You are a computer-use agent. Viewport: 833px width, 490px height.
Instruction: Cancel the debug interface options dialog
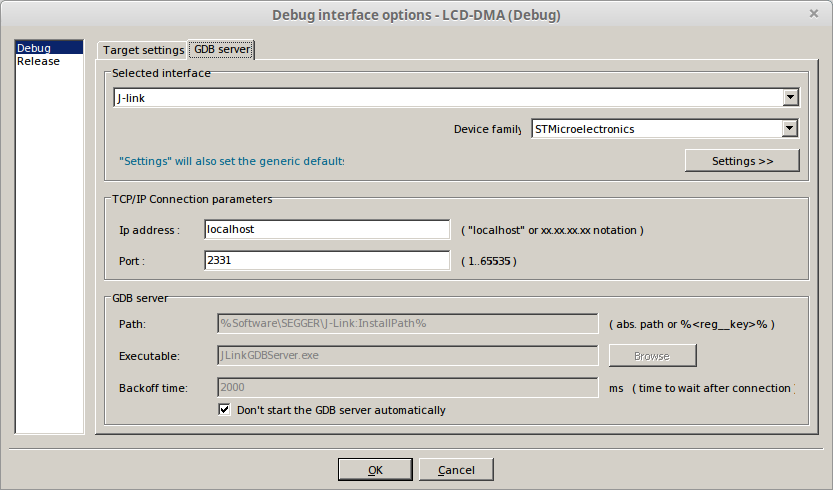tap(456, 470)
